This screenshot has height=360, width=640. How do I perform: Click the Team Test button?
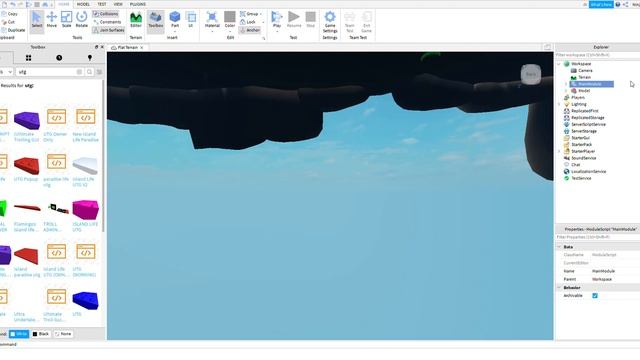(350, 22)
